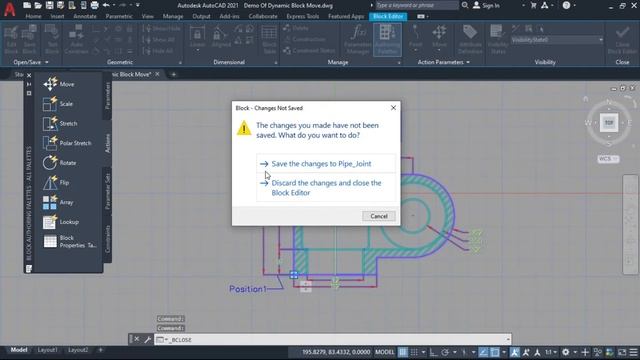Close the Changes Not Saved dialog

point(393,108)
